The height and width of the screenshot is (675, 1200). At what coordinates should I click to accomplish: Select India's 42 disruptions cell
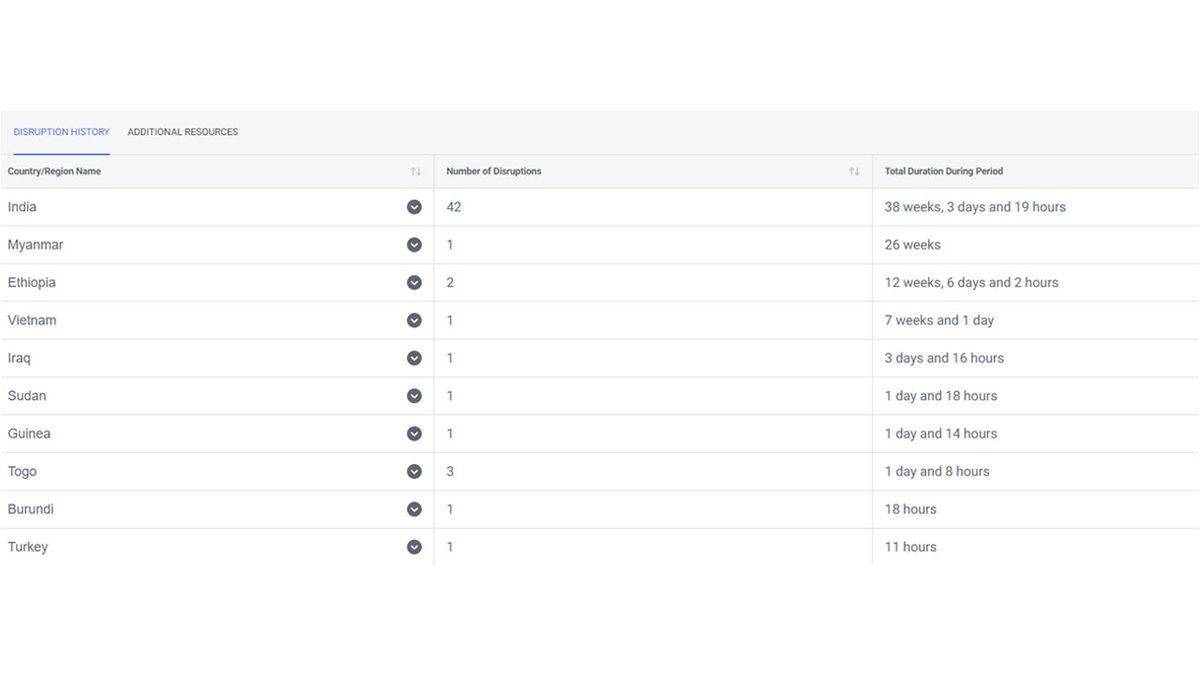[454, 207]
